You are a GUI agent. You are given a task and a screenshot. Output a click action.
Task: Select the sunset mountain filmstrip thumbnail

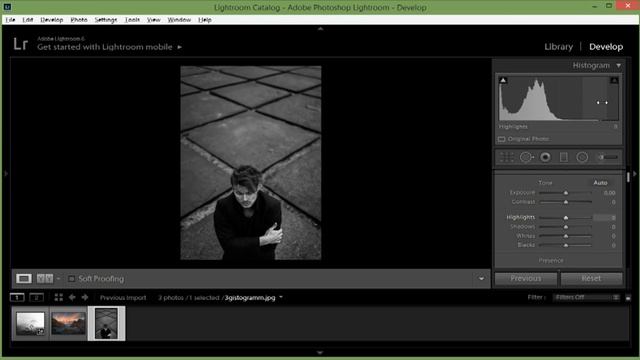(x=68, y=324)
